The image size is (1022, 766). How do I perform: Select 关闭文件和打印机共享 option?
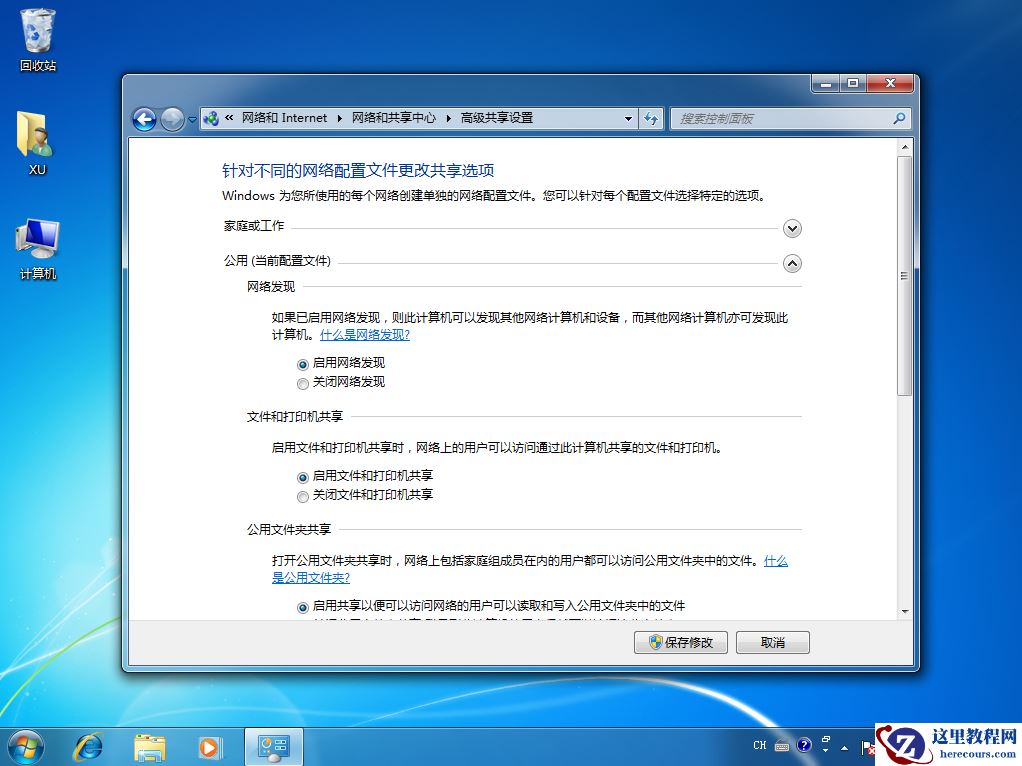click(x=302, y=496)
